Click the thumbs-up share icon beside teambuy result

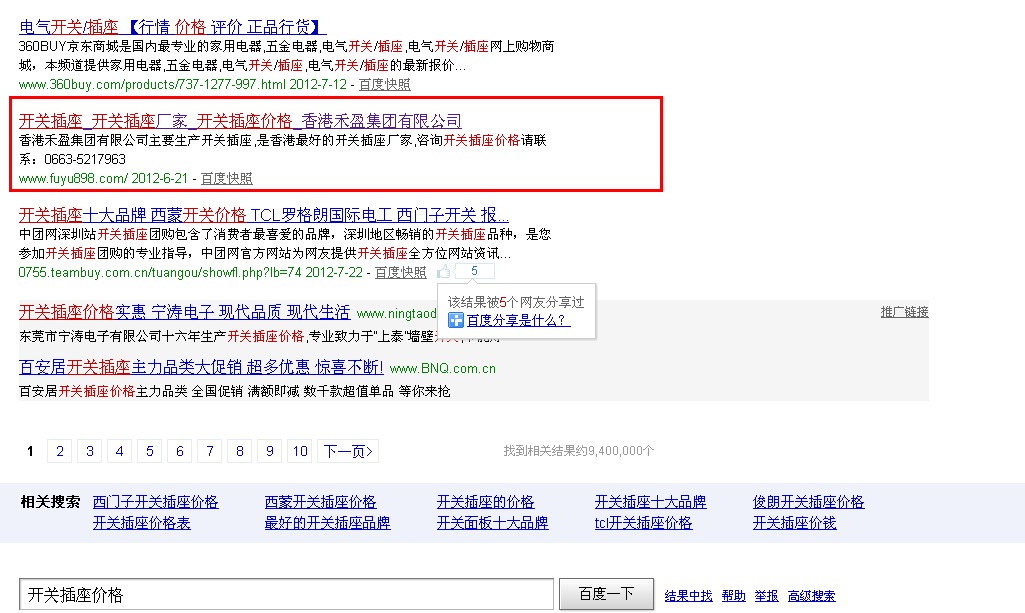[444, 271]
